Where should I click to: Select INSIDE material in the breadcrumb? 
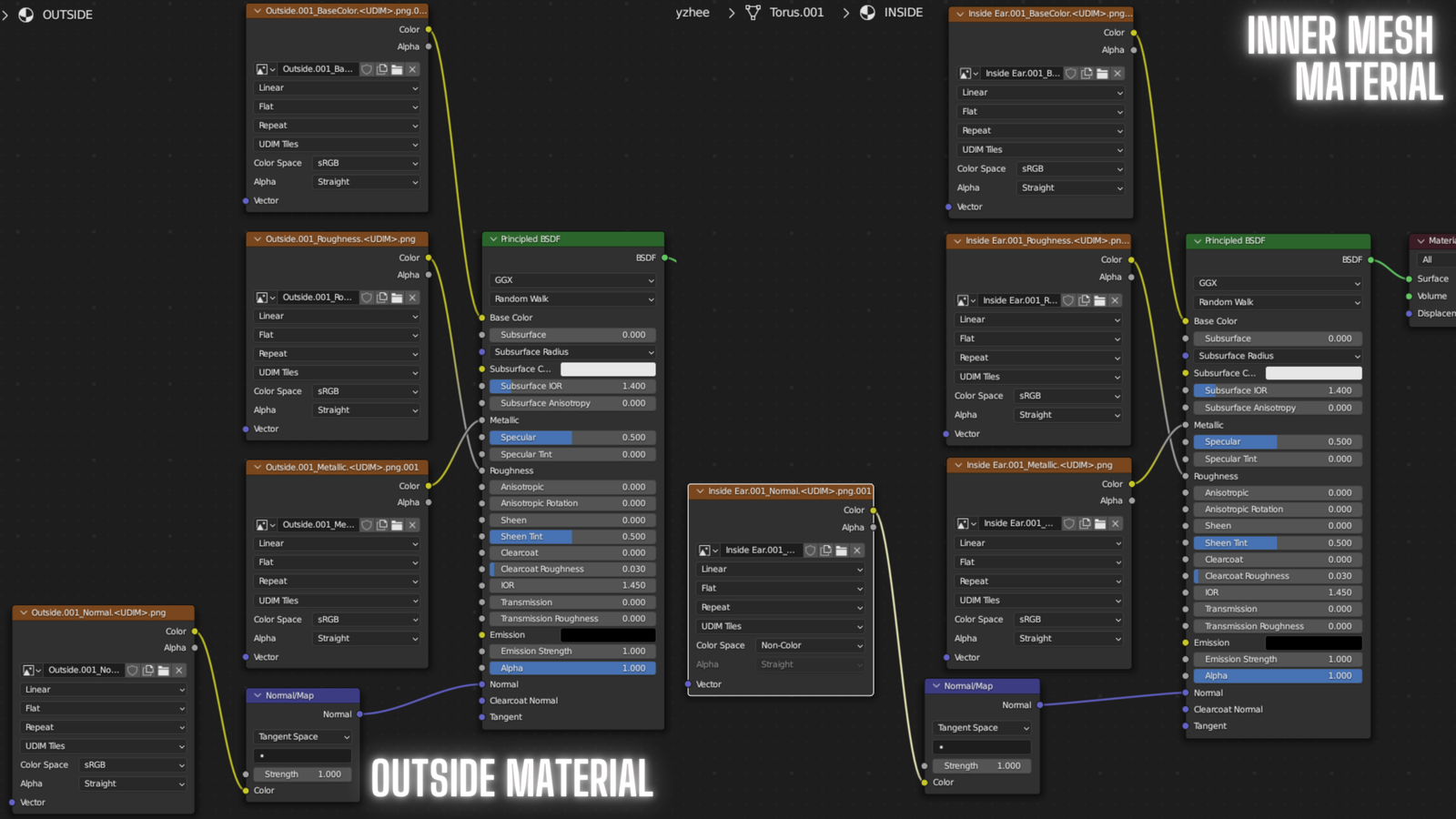click(x=904, y=13)
